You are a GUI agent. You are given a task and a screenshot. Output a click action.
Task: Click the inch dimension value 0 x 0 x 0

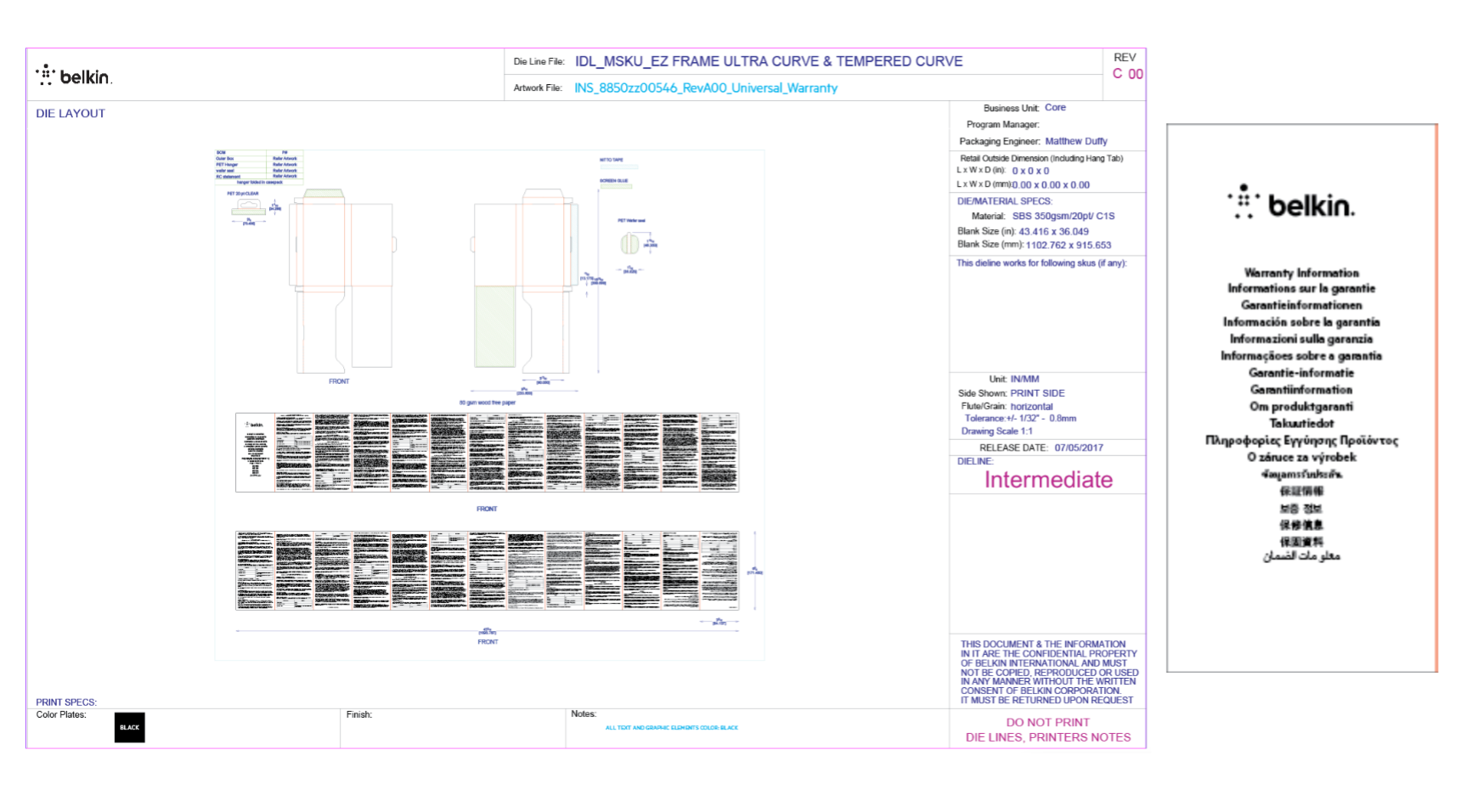pyautogui.click(x=1030, y=171)
